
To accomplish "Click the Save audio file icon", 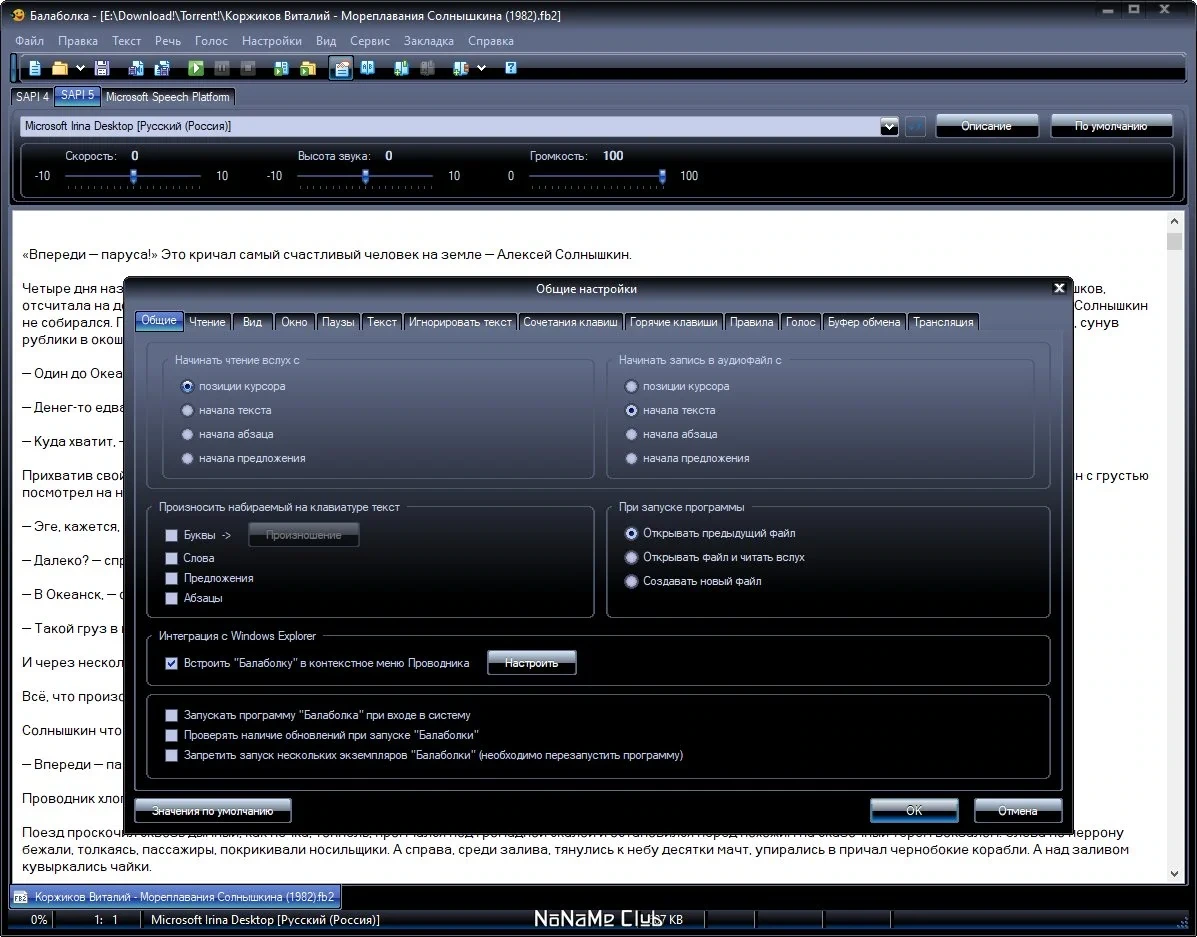I will pos(136,69).
